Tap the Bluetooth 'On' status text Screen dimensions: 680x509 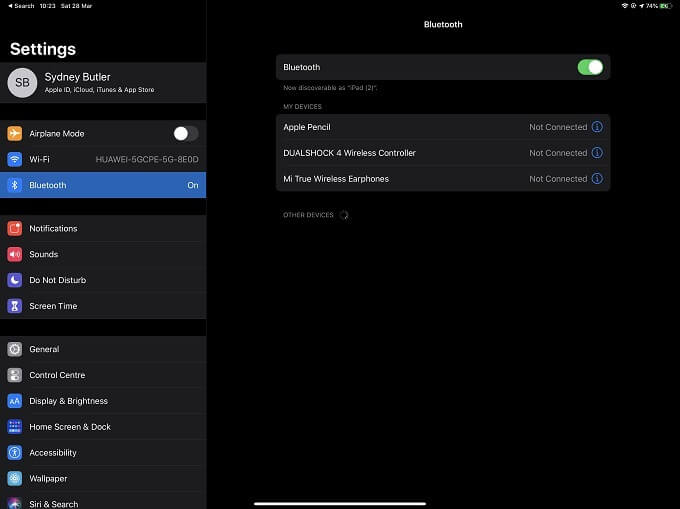click(193, 185)
